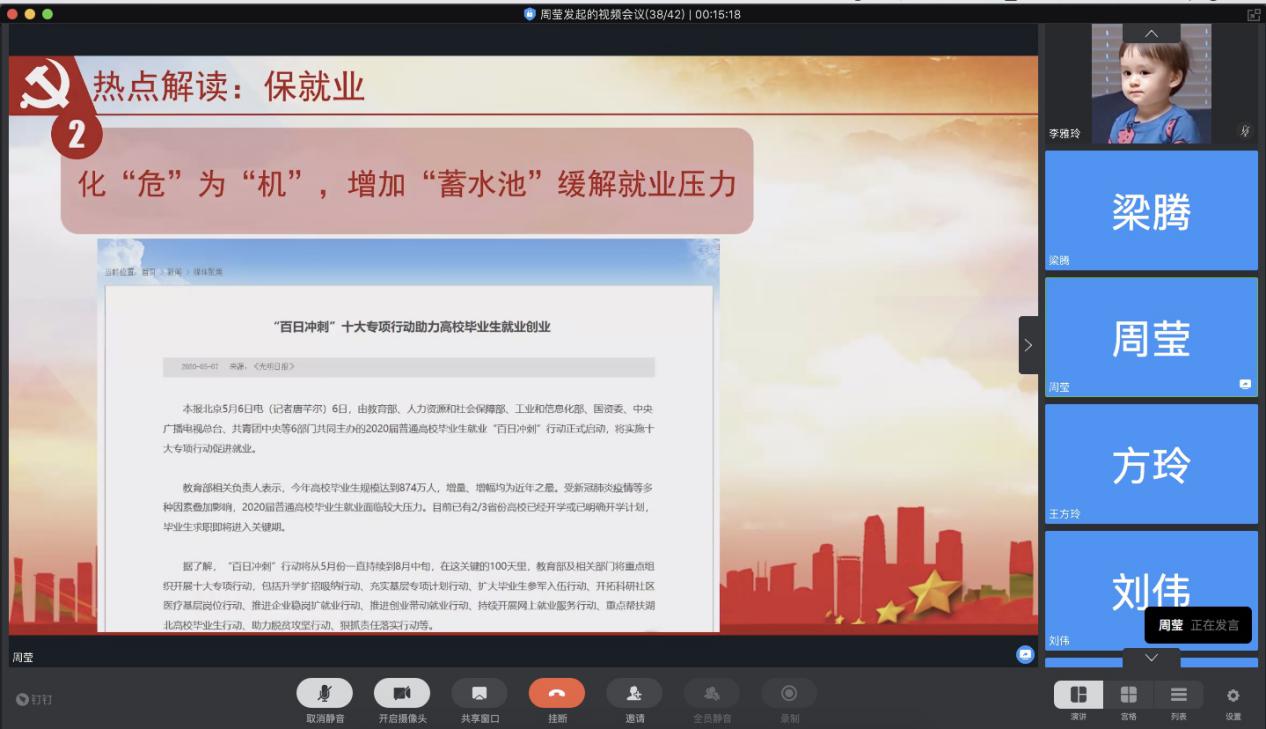Screen dimensions: 1266x729
Task: Click the window pop-out icon in title bar
Action: 1252,14
